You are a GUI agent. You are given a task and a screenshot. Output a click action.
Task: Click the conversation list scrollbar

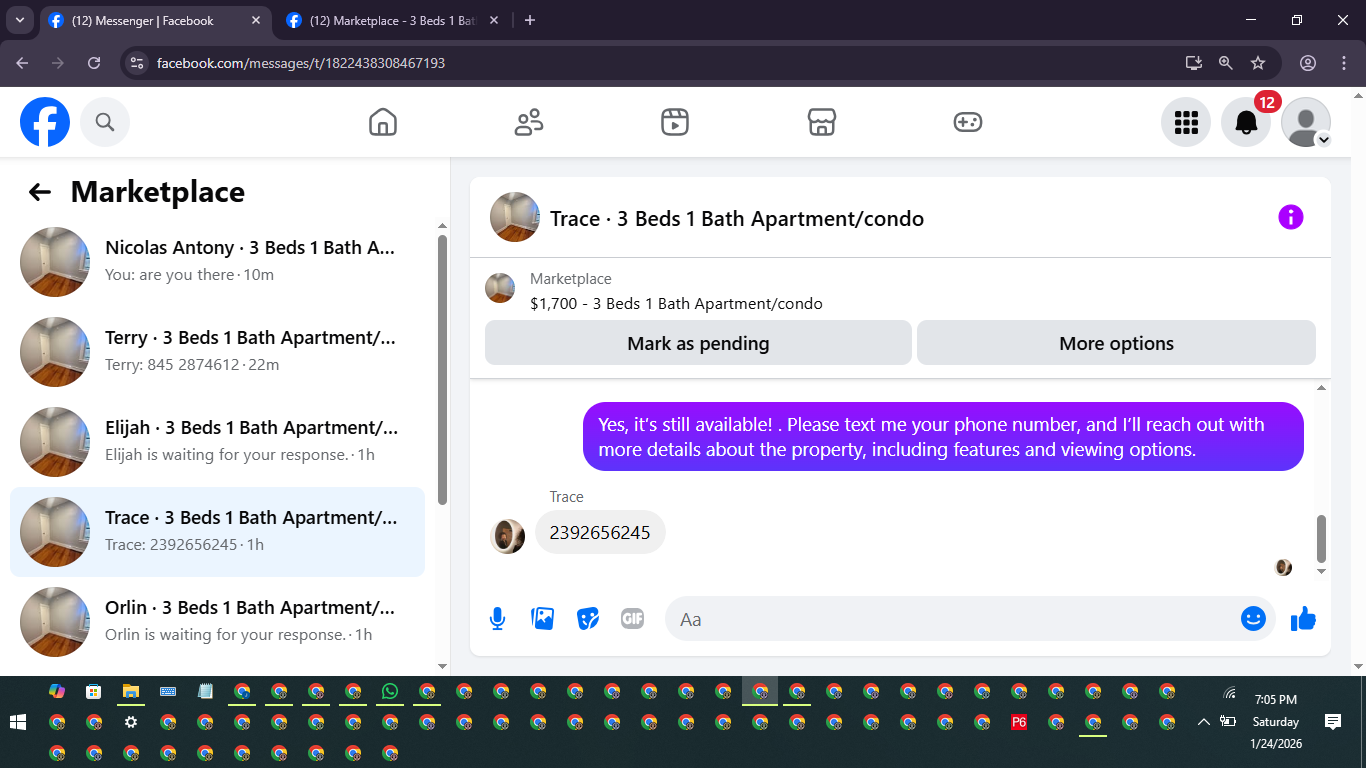tap(443, 370)
